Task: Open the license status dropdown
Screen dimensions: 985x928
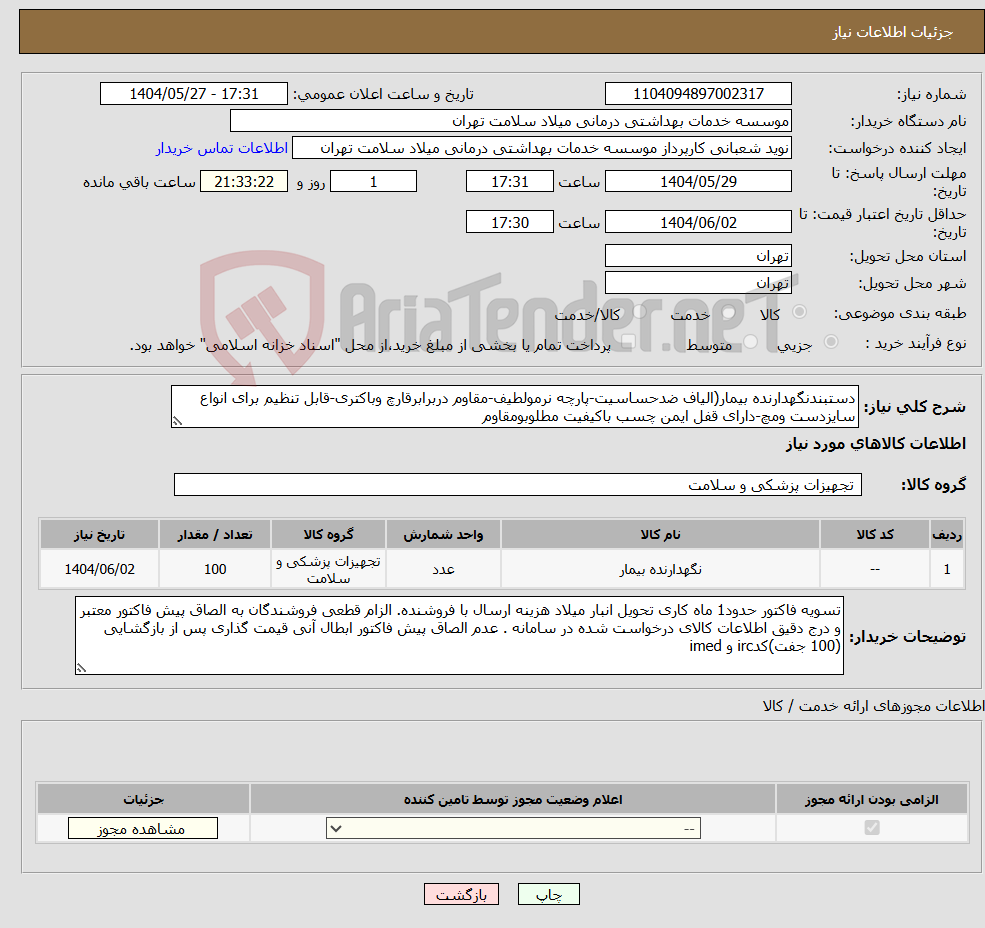Action: tap(513, 829)
